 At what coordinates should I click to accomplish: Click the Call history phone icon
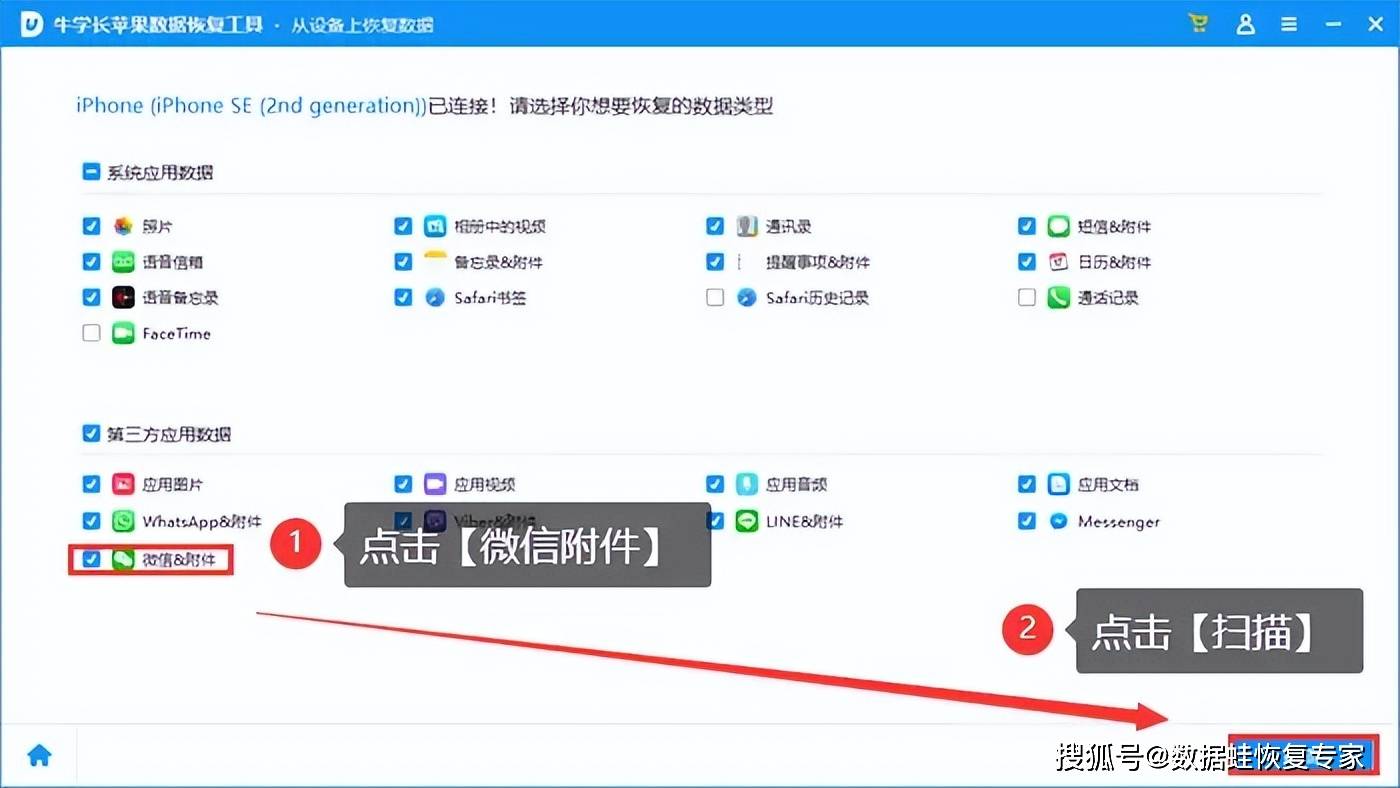(1059, 297)
